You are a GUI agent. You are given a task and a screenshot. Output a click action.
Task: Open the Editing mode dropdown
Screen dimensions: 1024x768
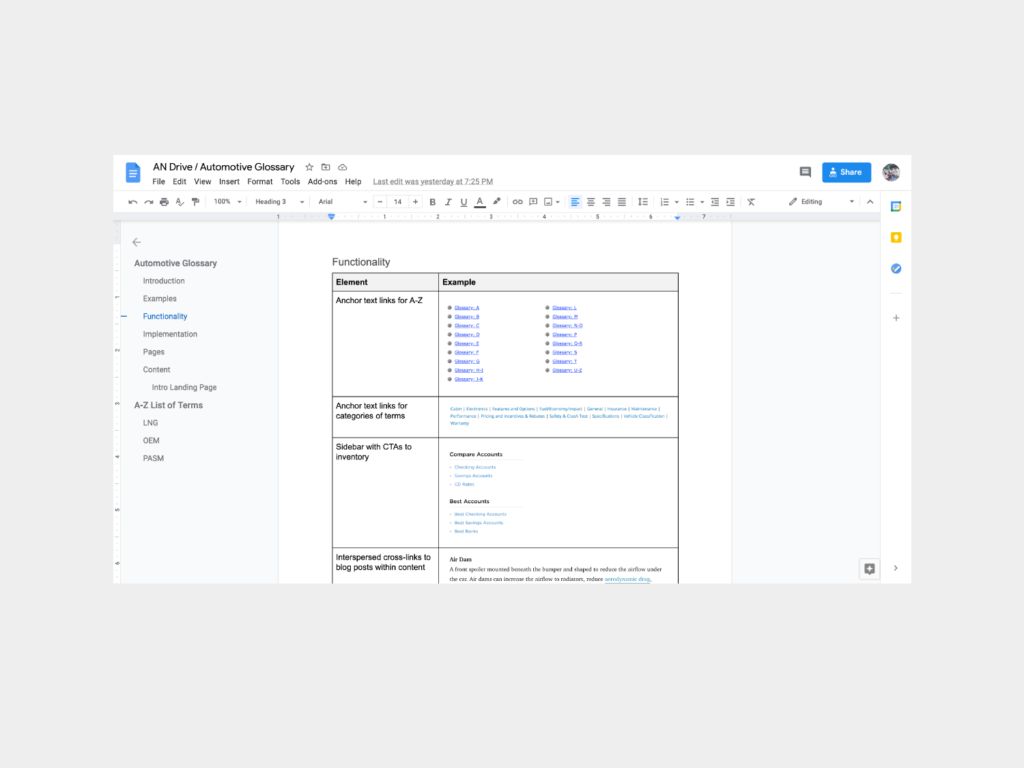point(821,202)
